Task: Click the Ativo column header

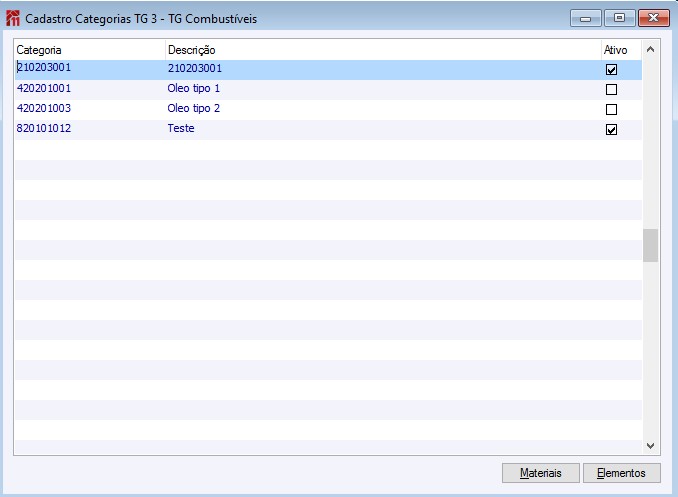Action: point(621,50)
